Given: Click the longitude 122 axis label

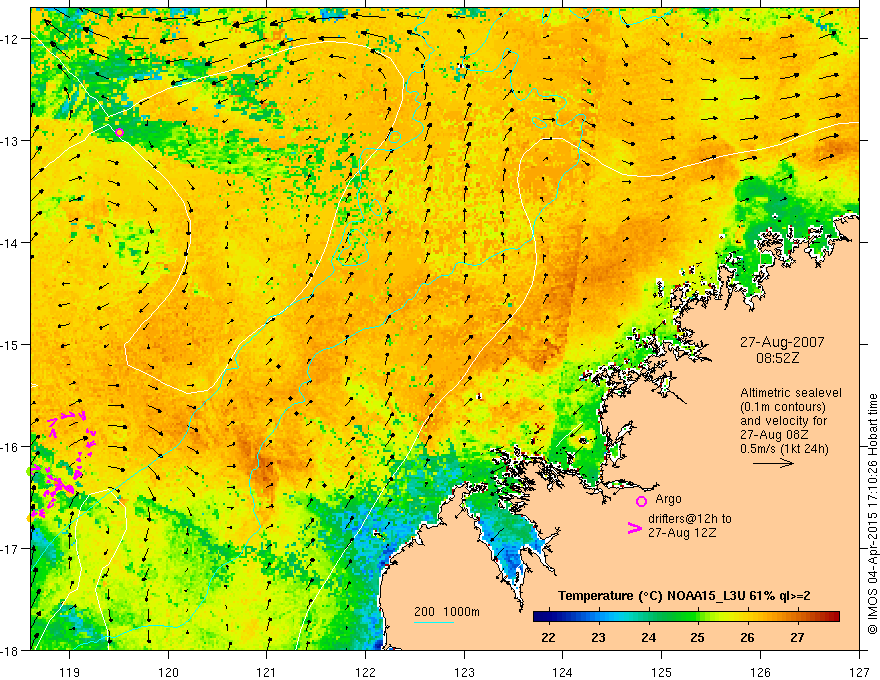Looking at the screenshot, I should (x=365, y=672).
